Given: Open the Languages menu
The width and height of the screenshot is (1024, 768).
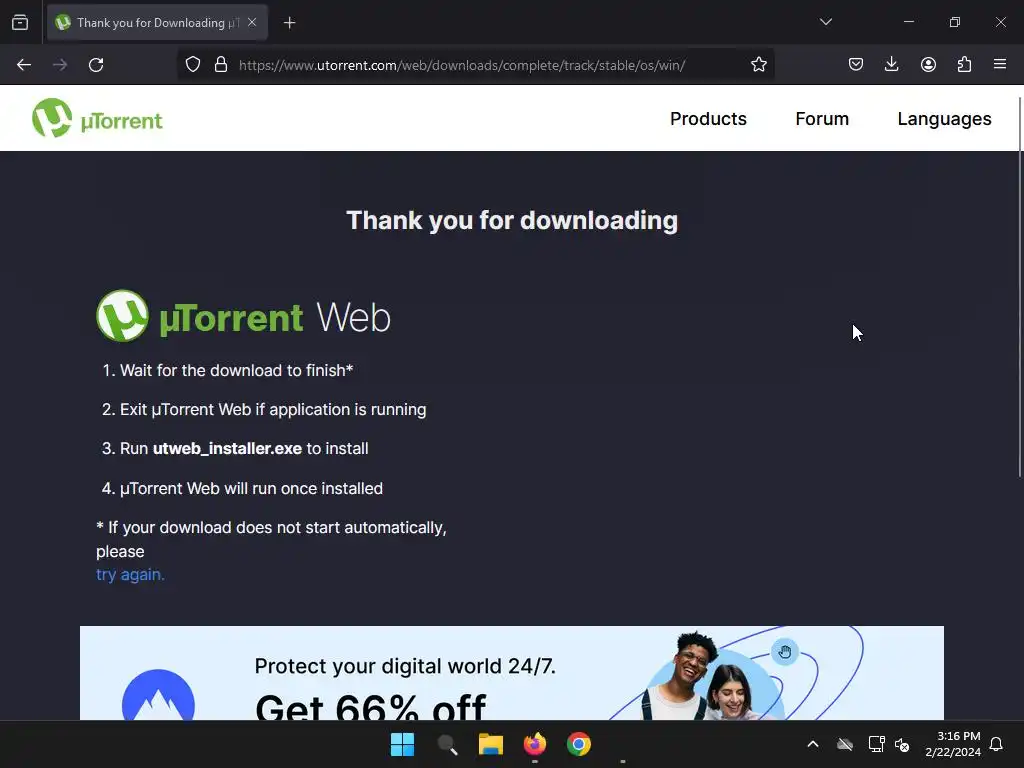Looking at the screenshot, I should (x=944, y=119).
